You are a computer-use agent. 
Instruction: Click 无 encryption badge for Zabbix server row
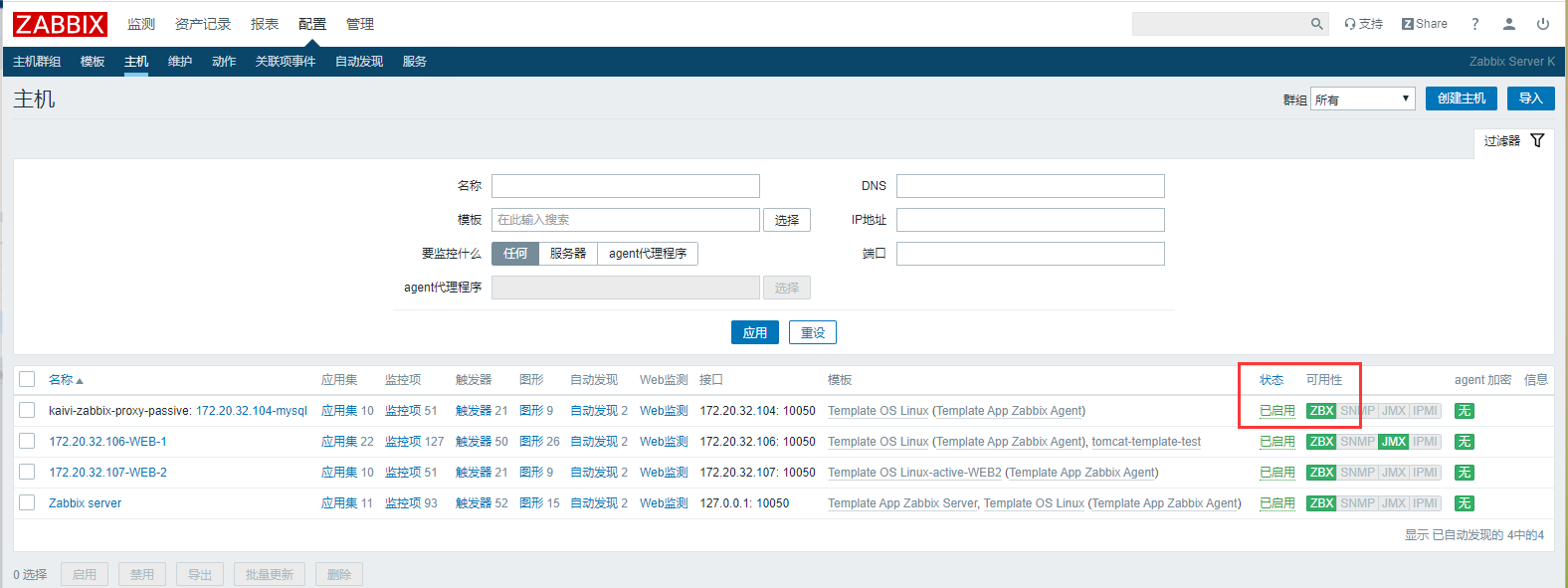click(1465, 503)
